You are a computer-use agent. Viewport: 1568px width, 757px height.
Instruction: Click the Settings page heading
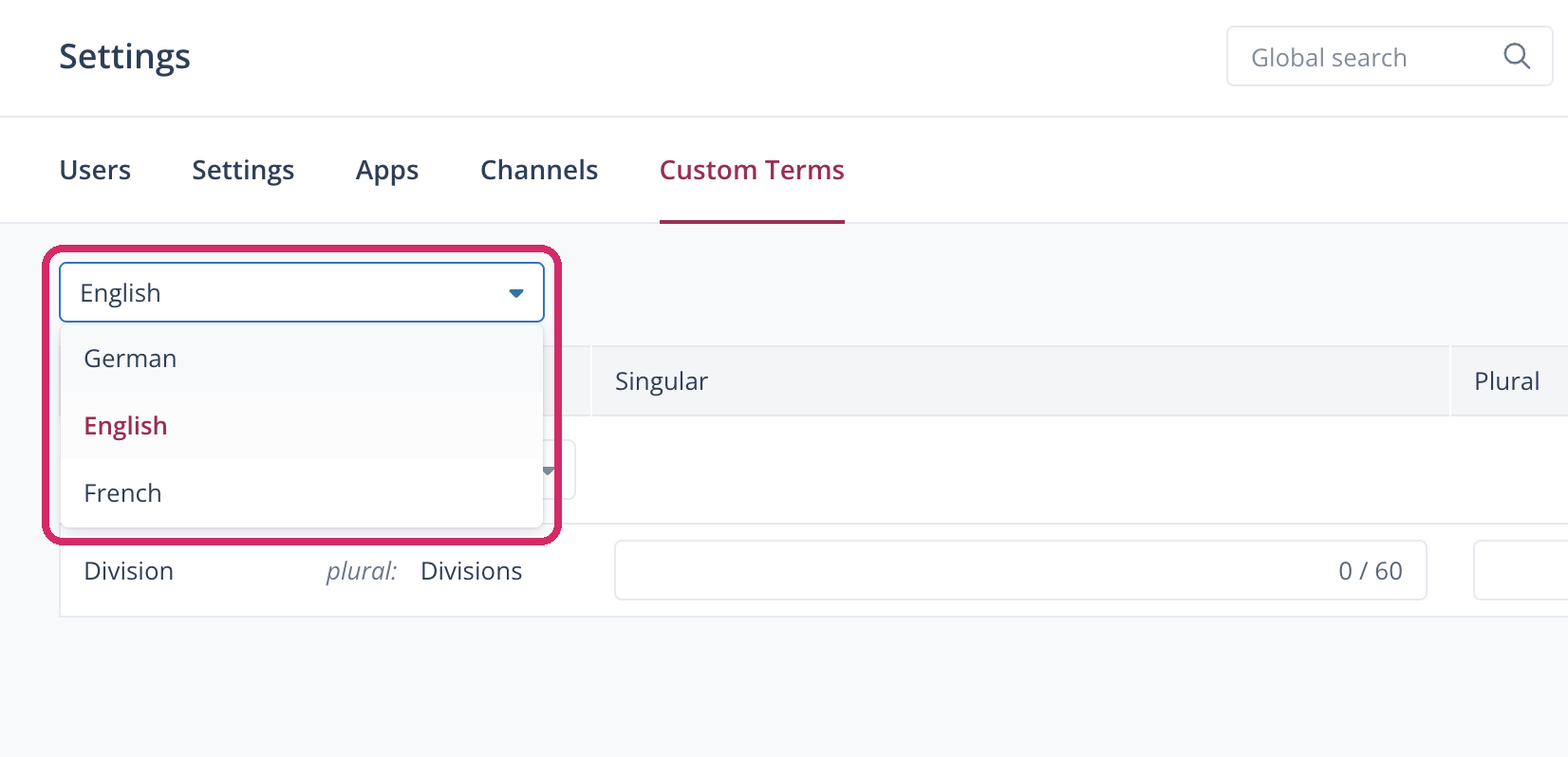pos(124,57)
